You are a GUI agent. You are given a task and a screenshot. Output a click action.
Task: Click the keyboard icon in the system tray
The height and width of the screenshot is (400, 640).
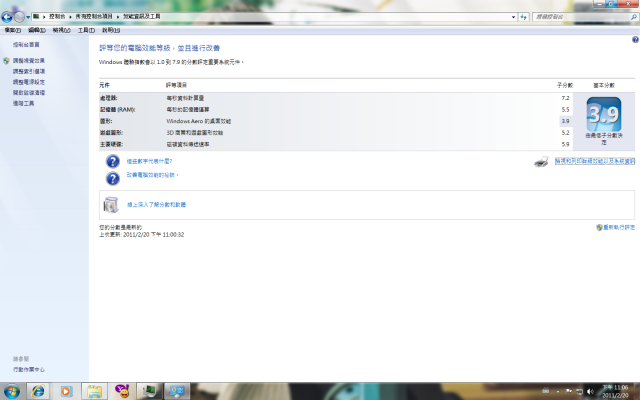546,391
